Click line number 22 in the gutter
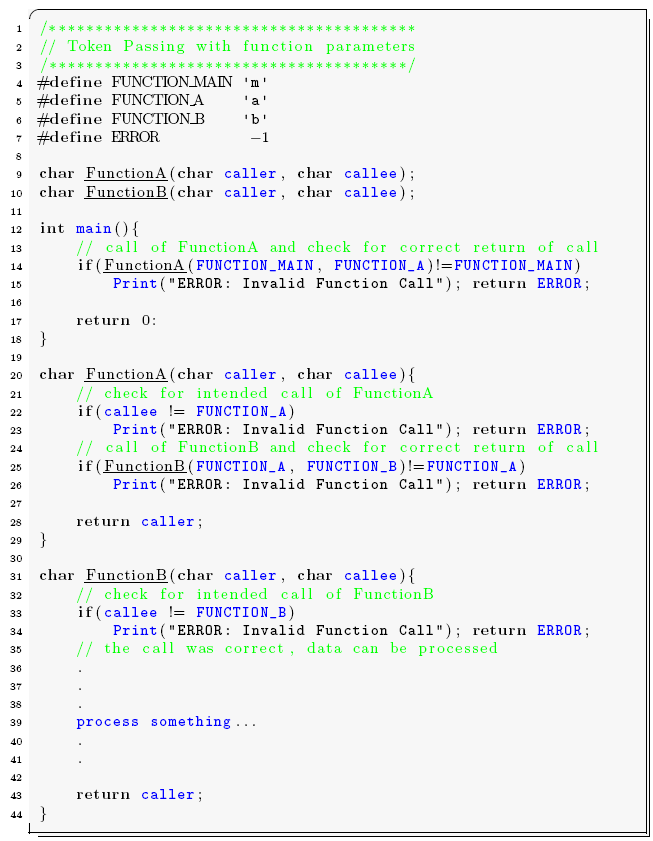The width and height of the screenshot is (653, 841). 16,412
